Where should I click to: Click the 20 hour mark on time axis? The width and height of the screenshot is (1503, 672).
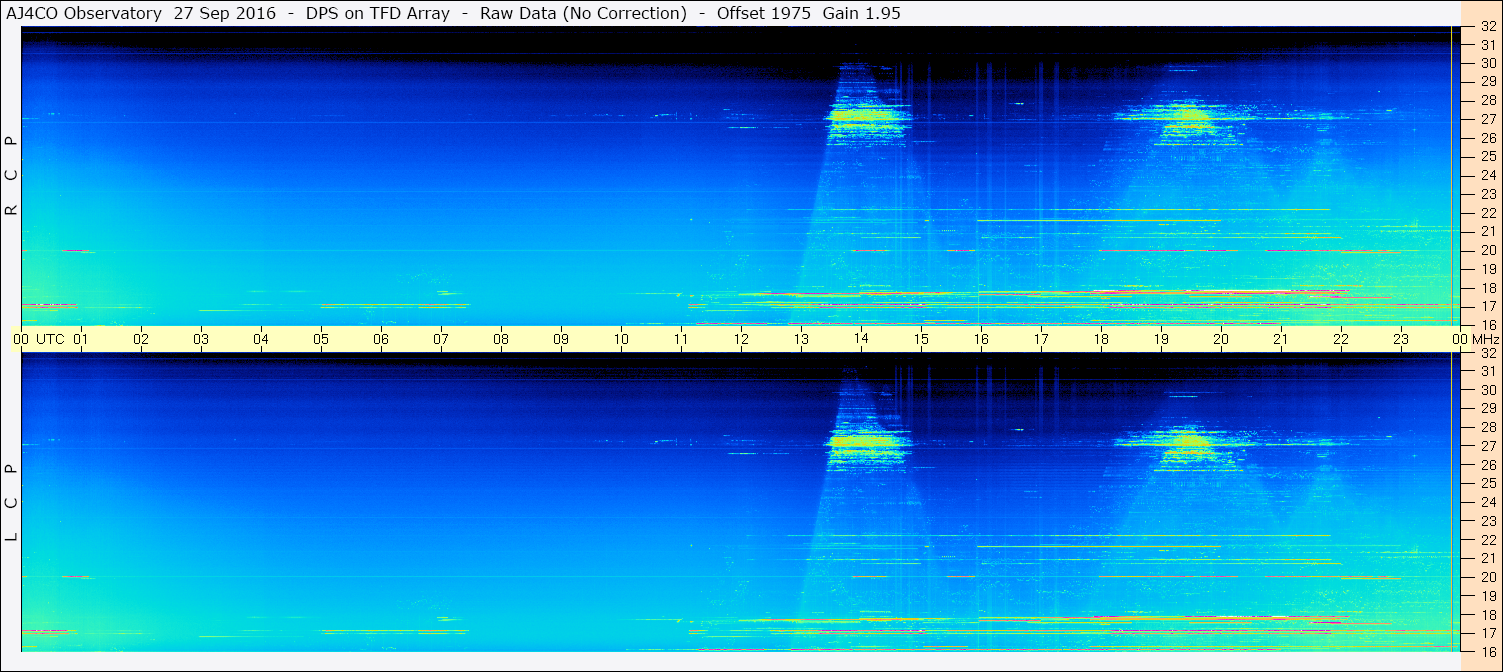1221,339
